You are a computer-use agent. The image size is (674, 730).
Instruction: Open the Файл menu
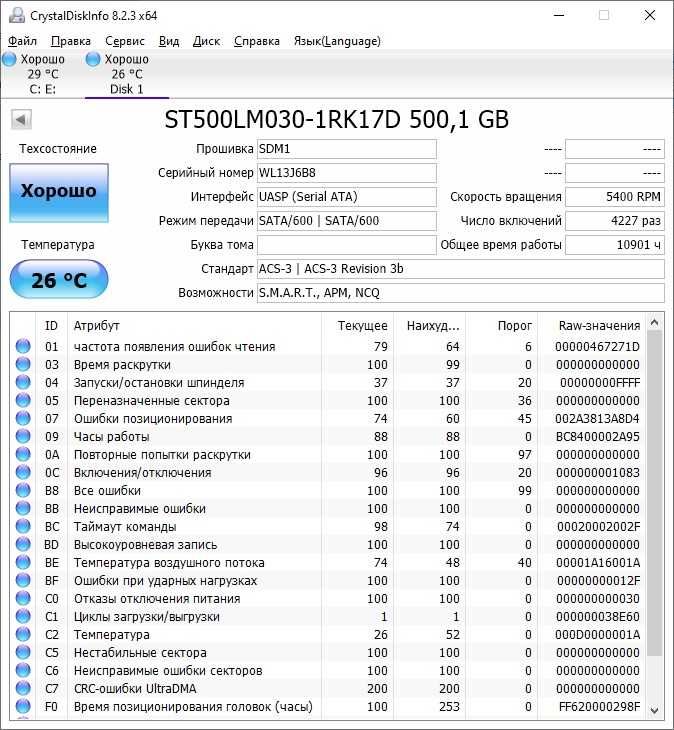(x=22, y=41)
